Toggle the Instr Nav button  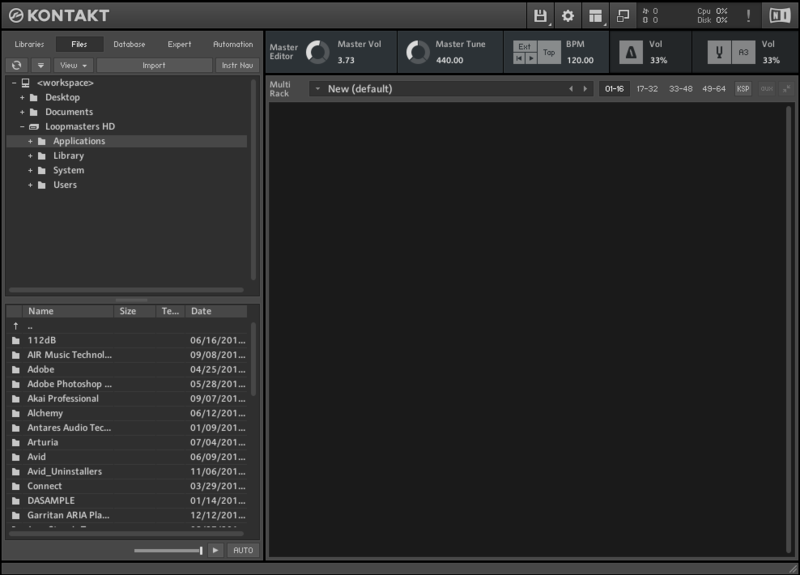238,65
